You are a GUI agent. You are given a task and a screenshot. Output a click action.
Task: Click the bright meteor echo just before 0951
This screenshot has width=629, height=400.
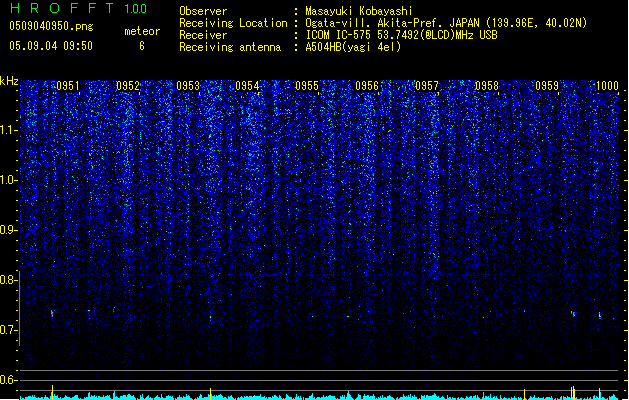52,313
